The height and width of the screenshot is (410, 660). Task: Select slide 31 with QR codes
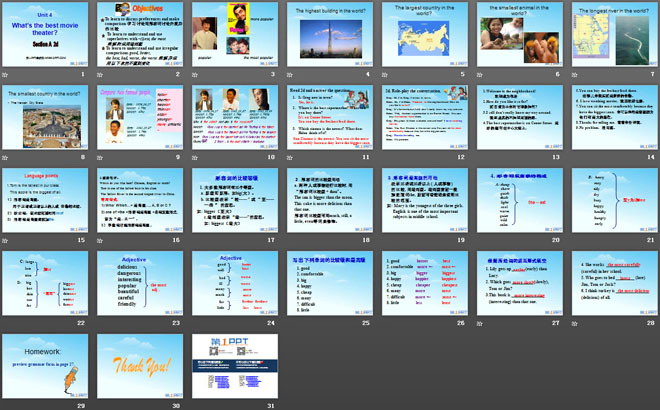tap(235, 366)
